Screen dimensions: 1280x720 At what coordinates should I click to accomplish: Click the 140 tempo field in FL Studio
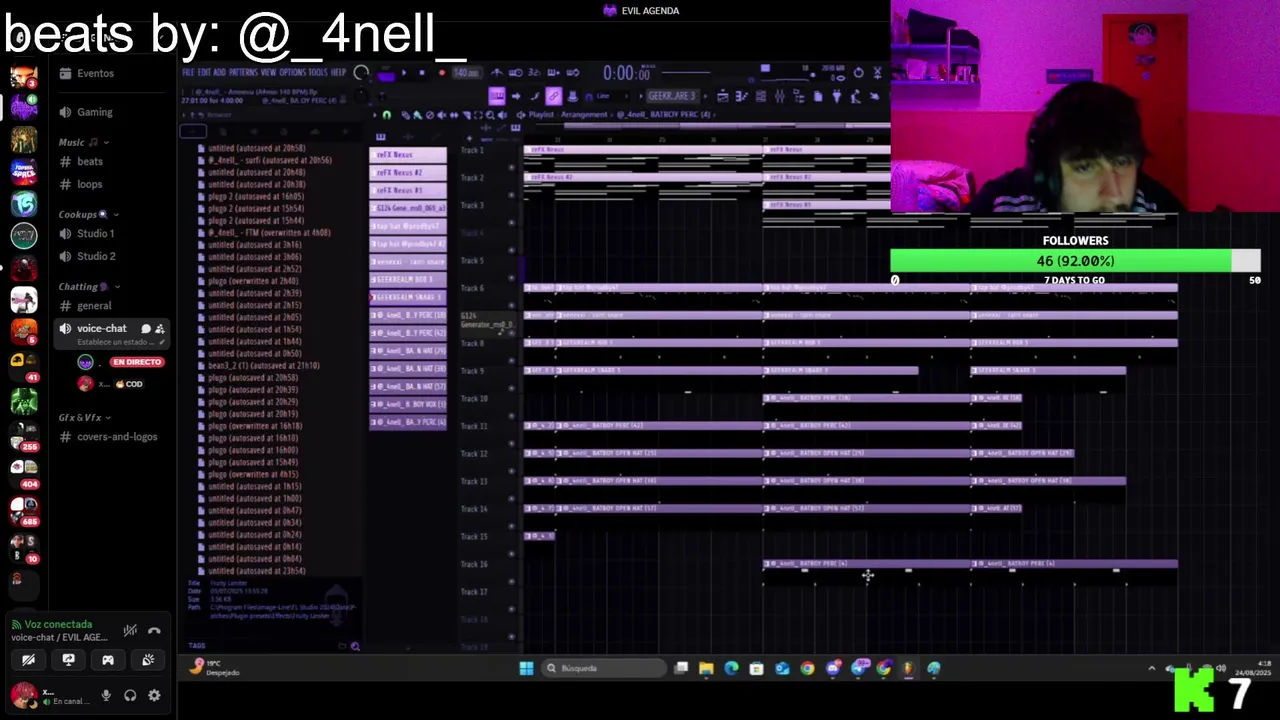click(467, 72)
